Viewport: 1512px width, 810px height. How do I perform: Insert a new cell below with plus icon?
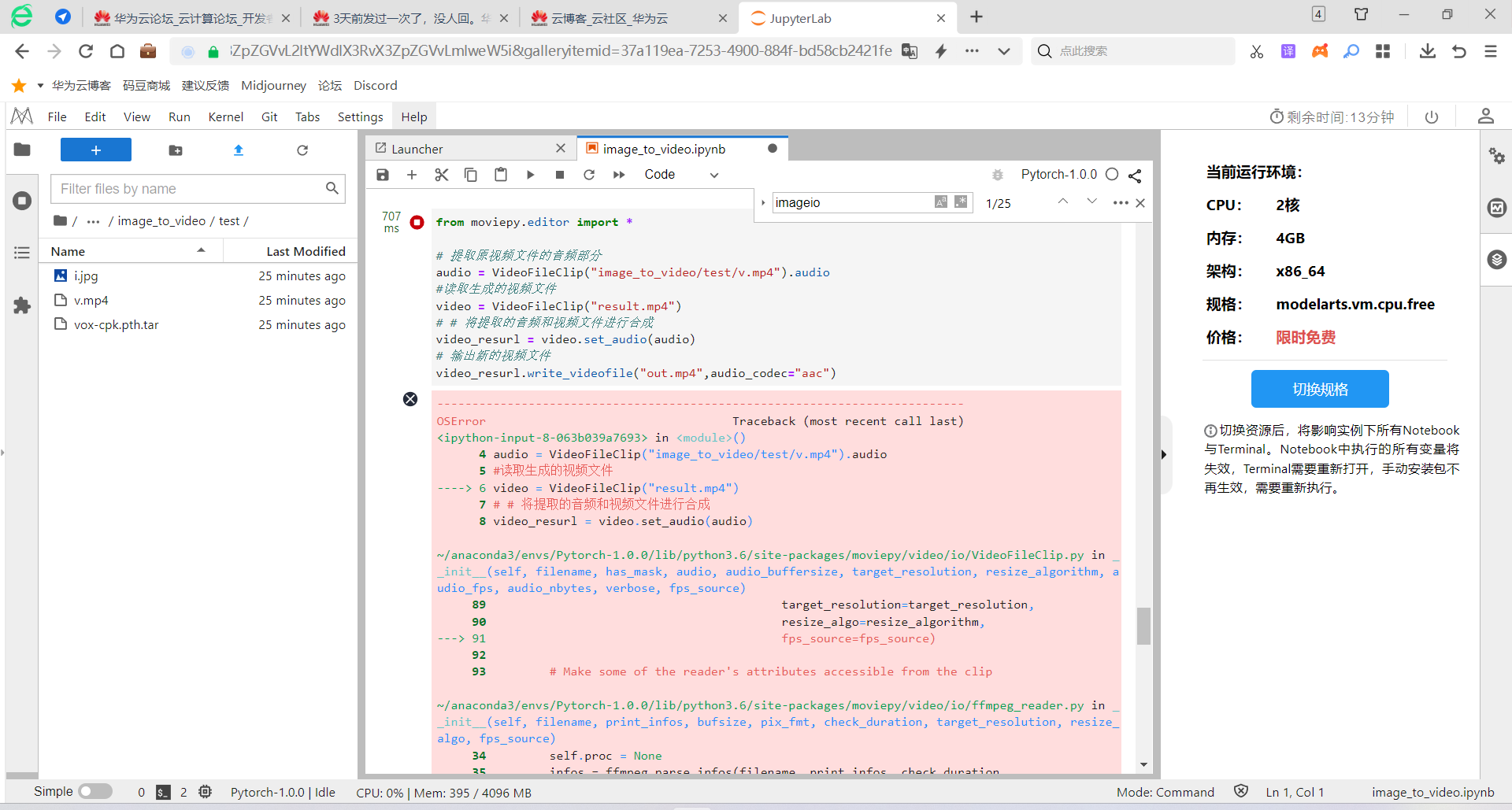coord(412,175)
